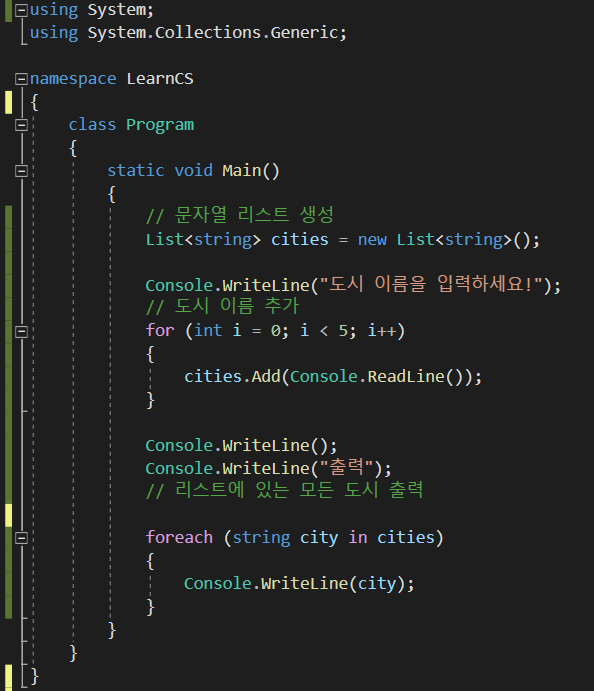Collapse the foreach loop block
The width and height of the screenshot is (594, 691).
(x=21, y=538)
